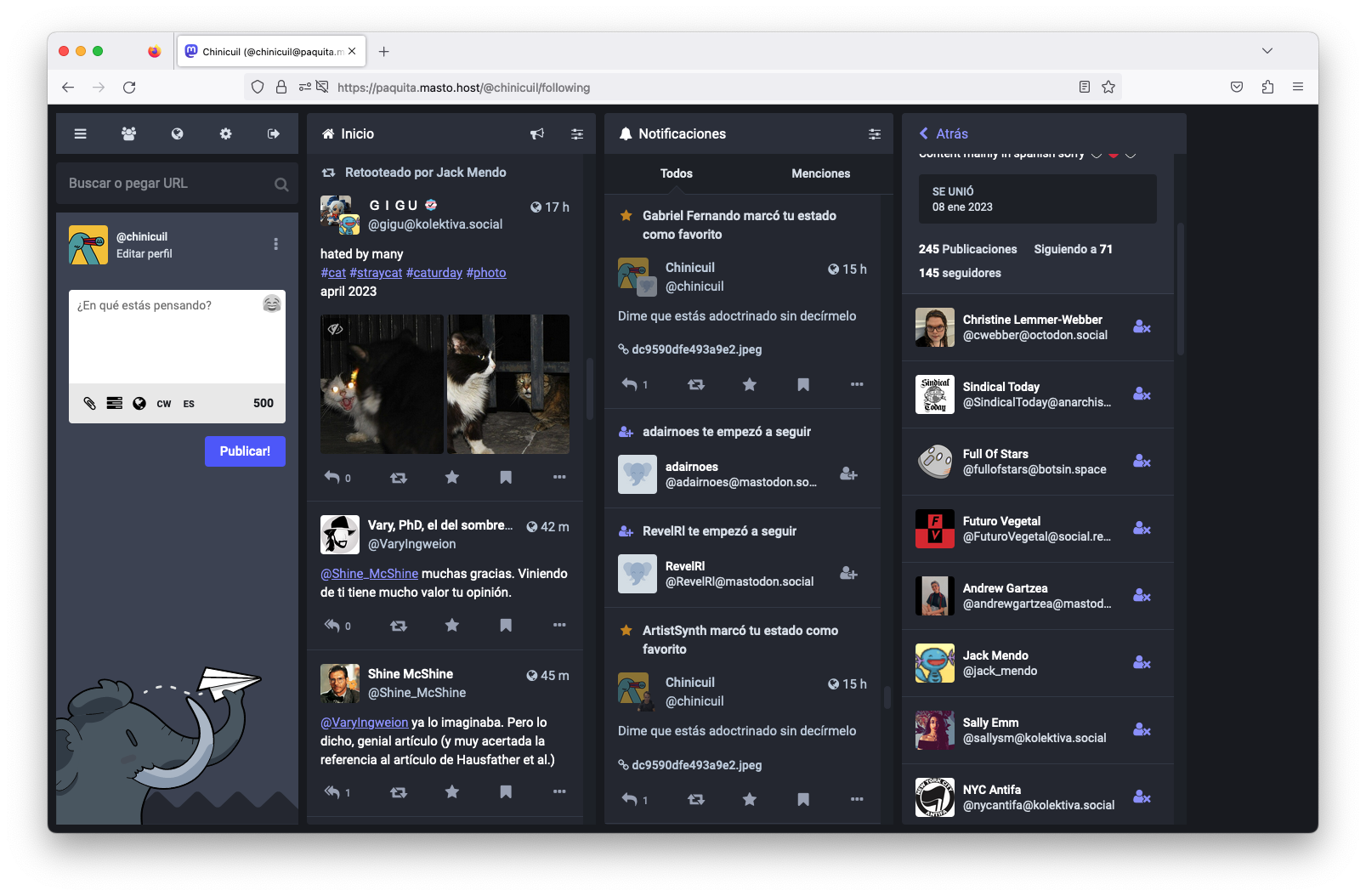Bookmark the Vary PhD post
The image size is (1366, 896).
click(506, 626)
